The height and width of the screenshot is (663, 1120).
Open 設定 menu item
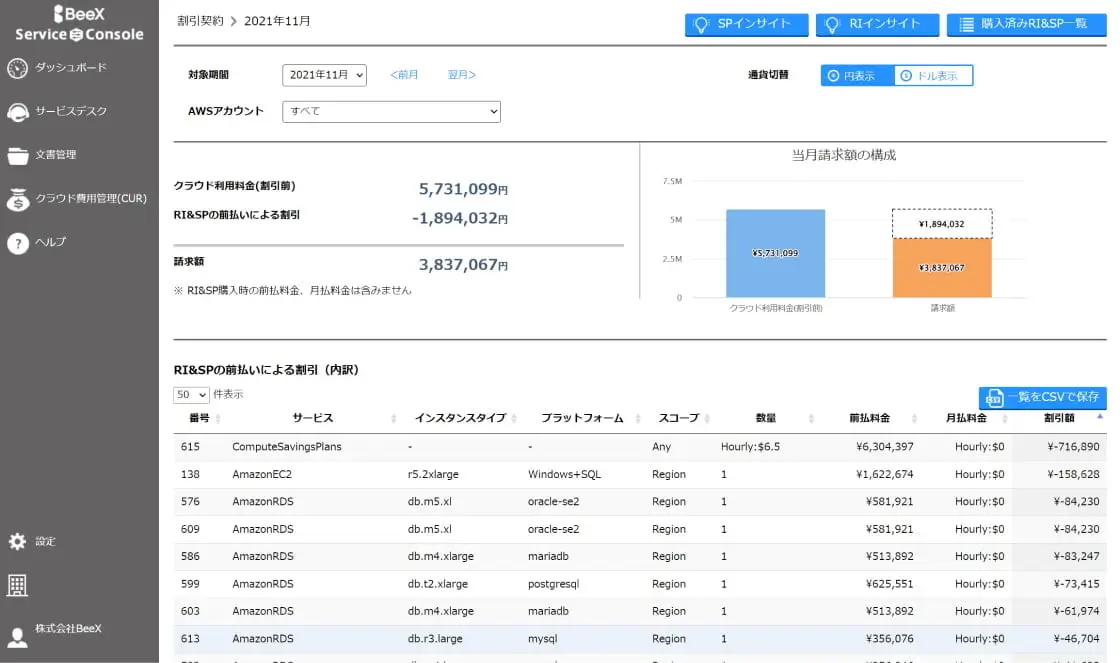[x=46, y=542]
